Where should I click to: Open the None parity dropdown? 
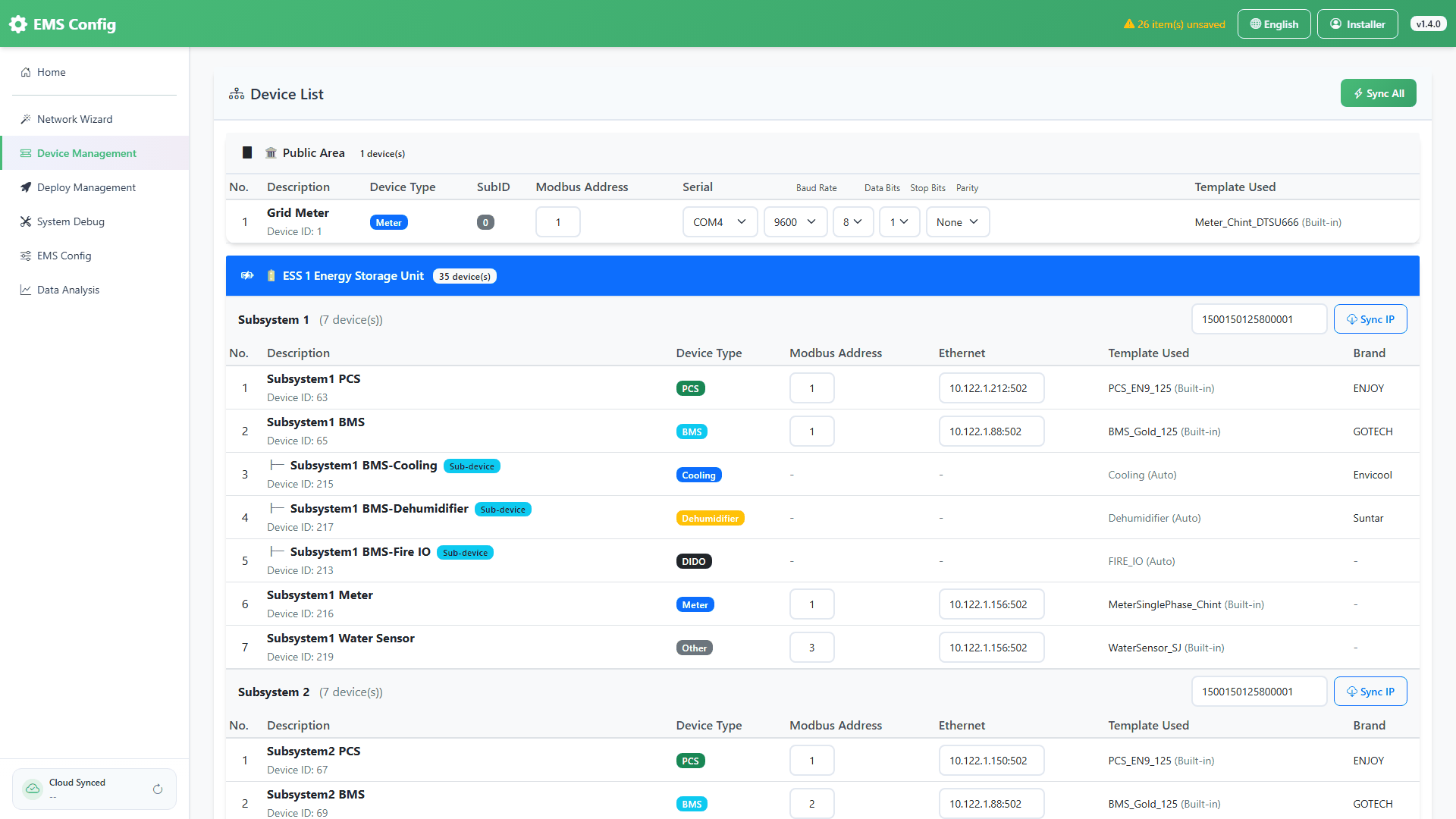[957, 222]
